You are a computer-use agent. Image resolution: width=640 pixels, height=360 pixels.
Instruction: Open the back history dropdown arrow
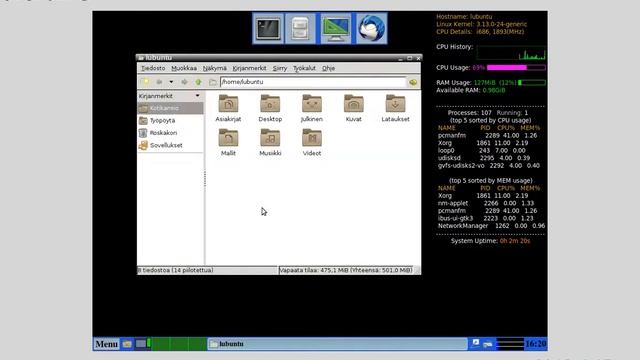(171, 82)
